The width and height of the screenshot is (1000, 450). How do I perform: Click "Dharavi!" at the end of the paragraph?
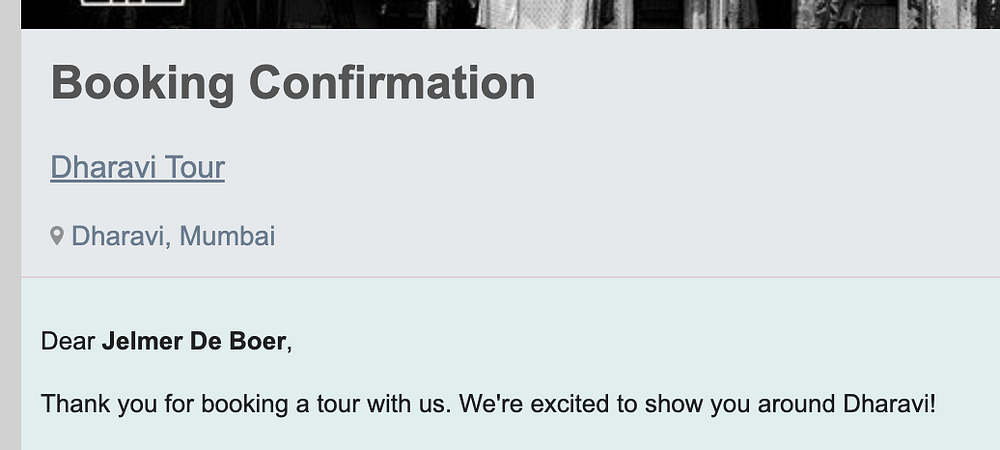[x=889, y=404]
